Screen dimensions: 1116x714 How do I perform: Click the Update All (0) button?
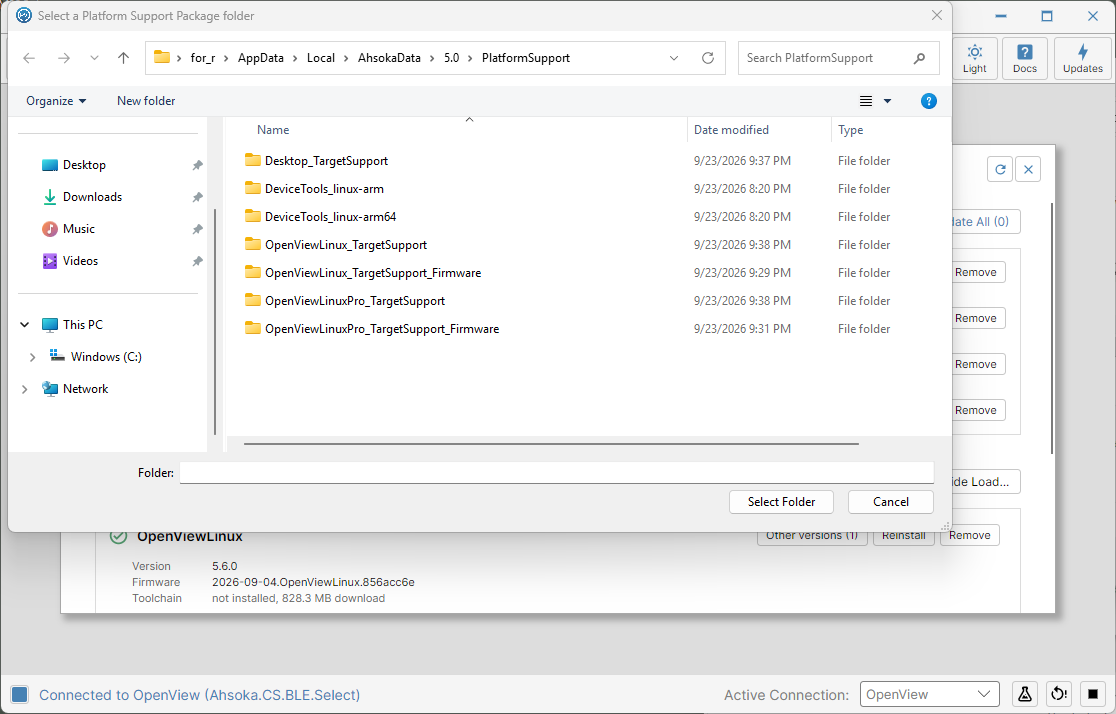[x=986, y=221]
